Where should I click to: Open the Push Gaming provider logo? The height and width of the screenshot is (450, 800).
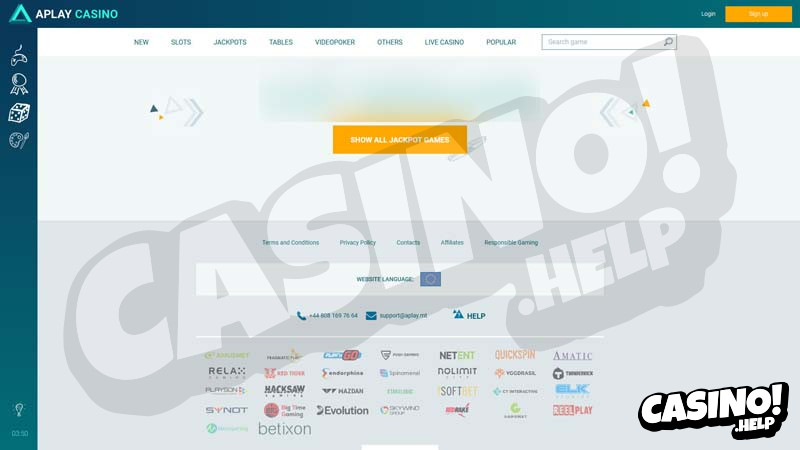(x=400, y=355)
